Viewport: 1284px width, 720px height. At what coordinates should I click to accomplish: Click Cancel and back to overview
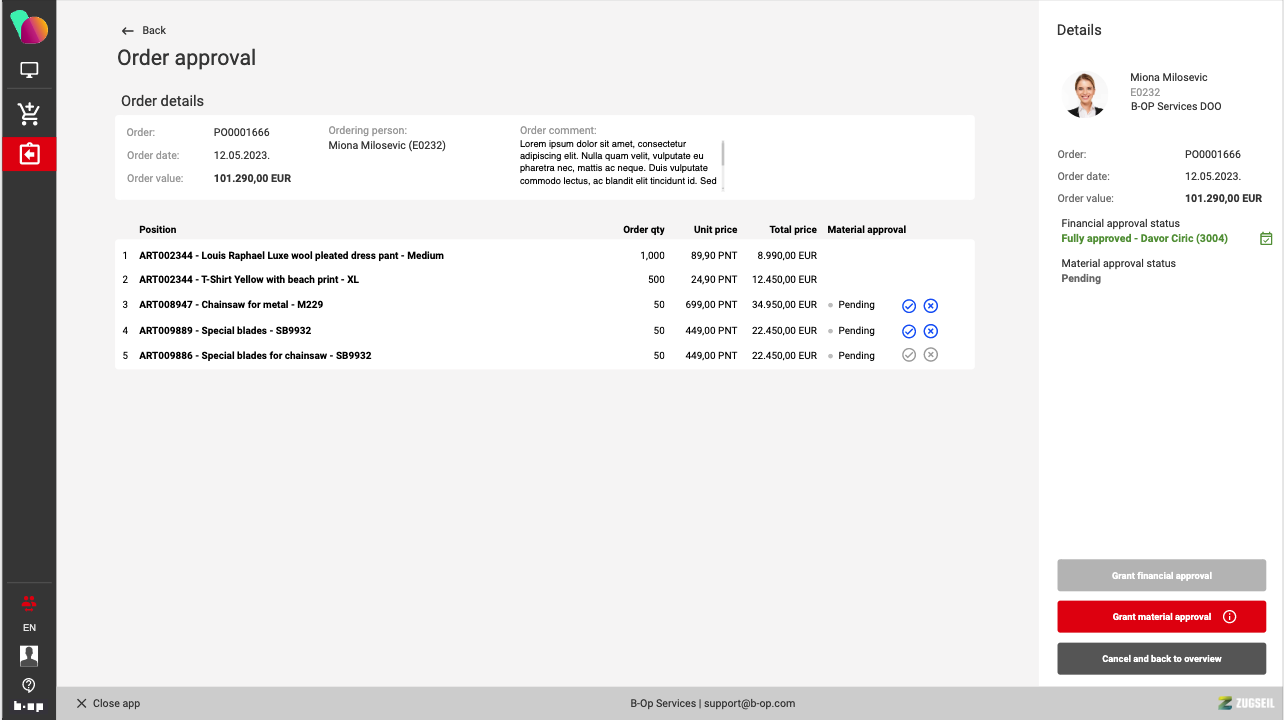pos(1161,659)
